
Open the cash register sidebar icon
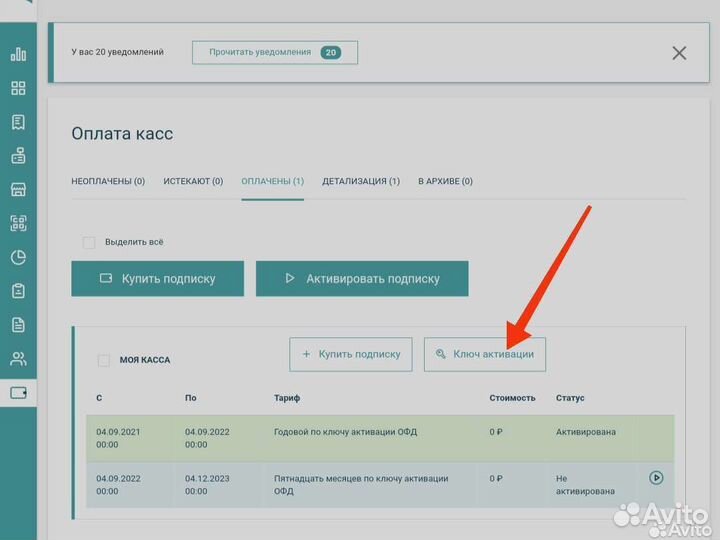(18, 156)
